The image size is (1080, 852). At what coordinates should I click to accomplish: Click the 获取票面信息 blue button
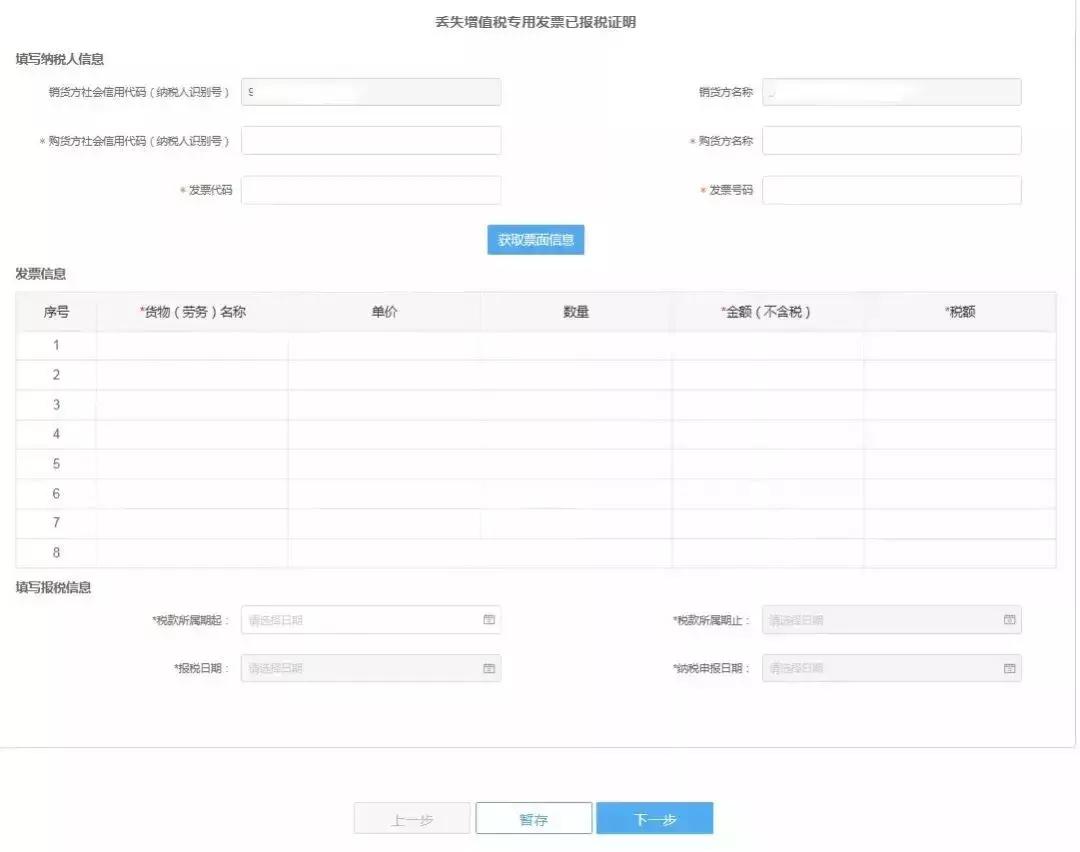coord(536,240)
